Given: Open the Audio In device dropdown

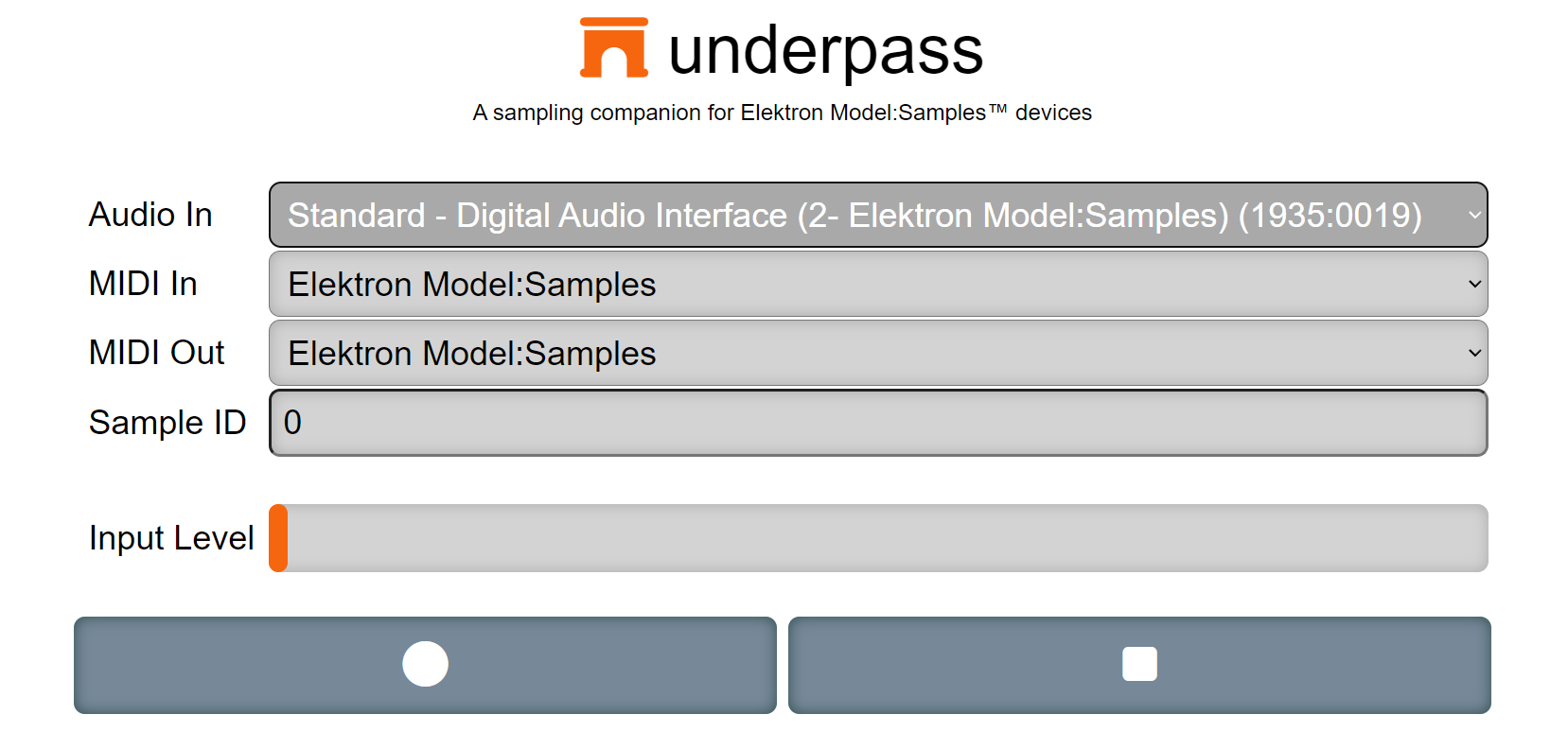Looking at the screenshot, I should [878, 215].
